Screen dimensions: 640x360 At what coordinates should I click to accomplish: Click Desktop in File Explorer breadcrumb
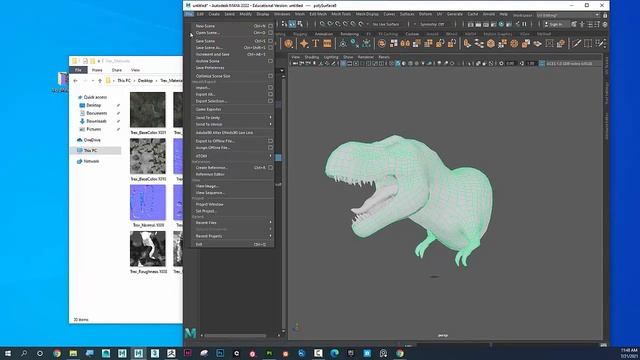click(145, 81)
